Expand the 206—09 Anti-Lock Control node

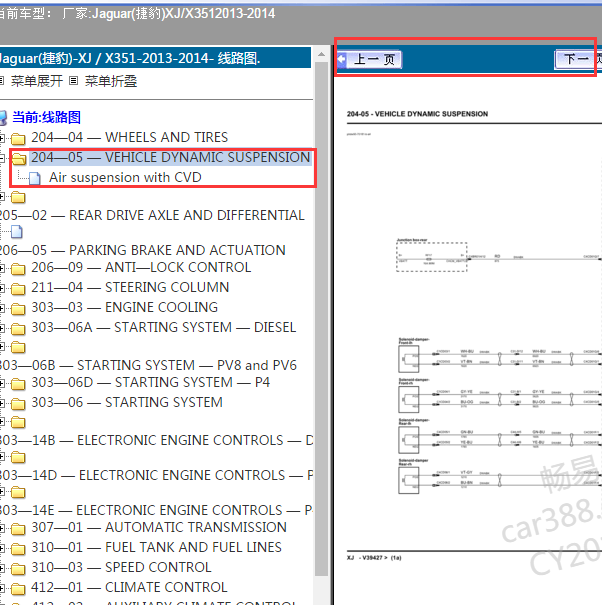click(2, 268)
